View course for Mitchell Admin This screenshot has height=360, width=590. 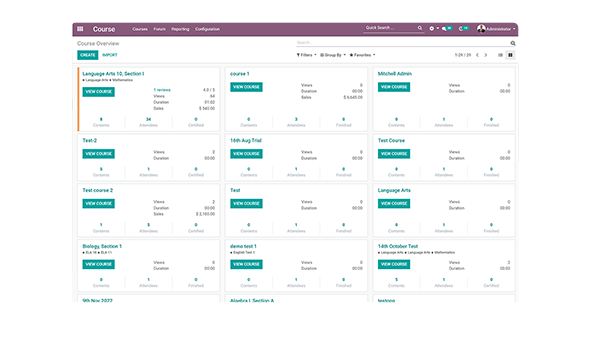click(394, 87)
